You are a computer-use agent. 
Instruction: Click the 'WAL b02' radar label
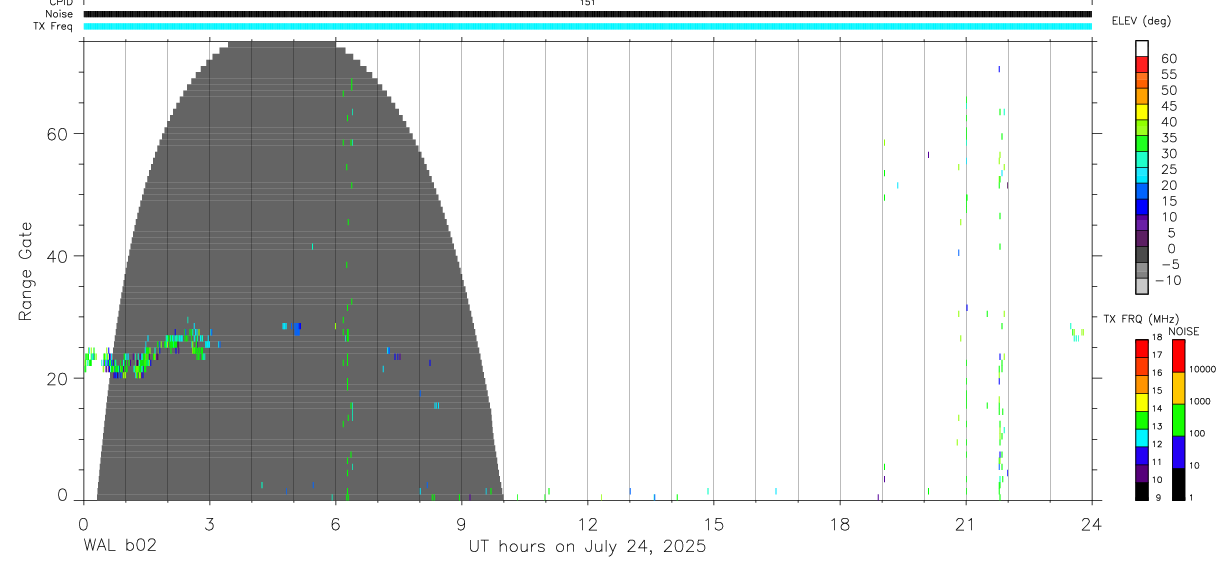(119, 547)
